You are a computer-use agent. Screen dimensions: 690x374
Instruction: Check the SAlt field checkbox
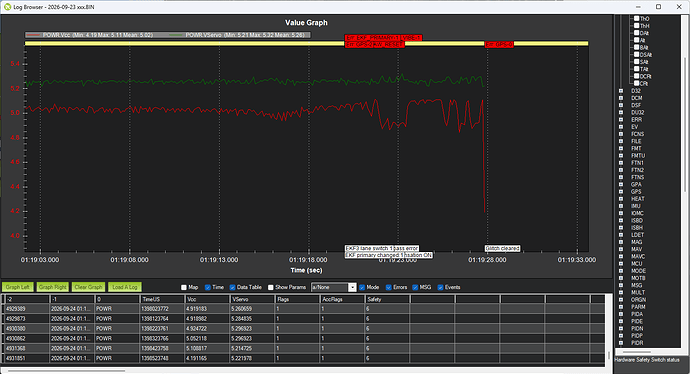[x=636, y=62]
